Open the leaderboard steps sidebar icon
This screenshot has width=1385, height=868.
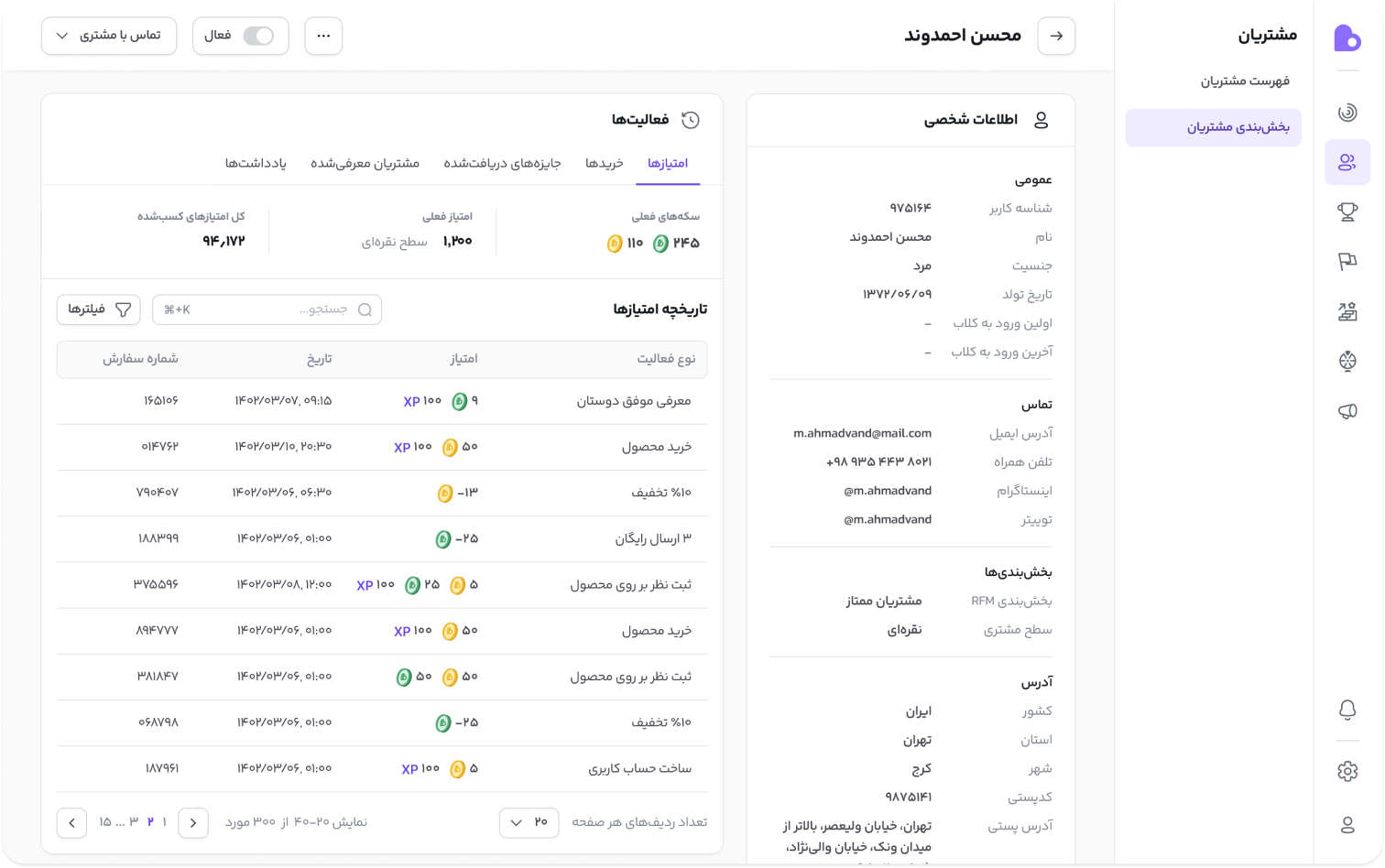(1347, 311)
